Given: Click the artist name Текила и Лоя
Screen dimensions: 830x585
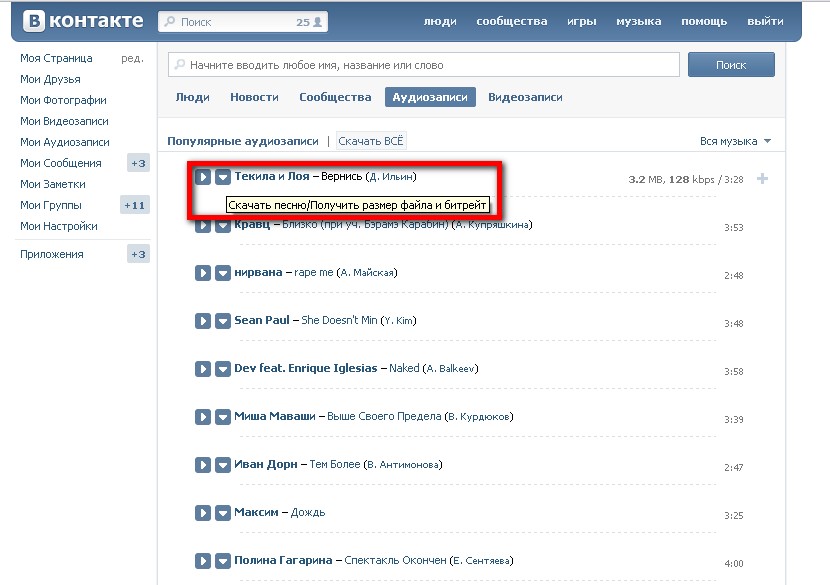Looking at the screenshot, I should point(272,176).
